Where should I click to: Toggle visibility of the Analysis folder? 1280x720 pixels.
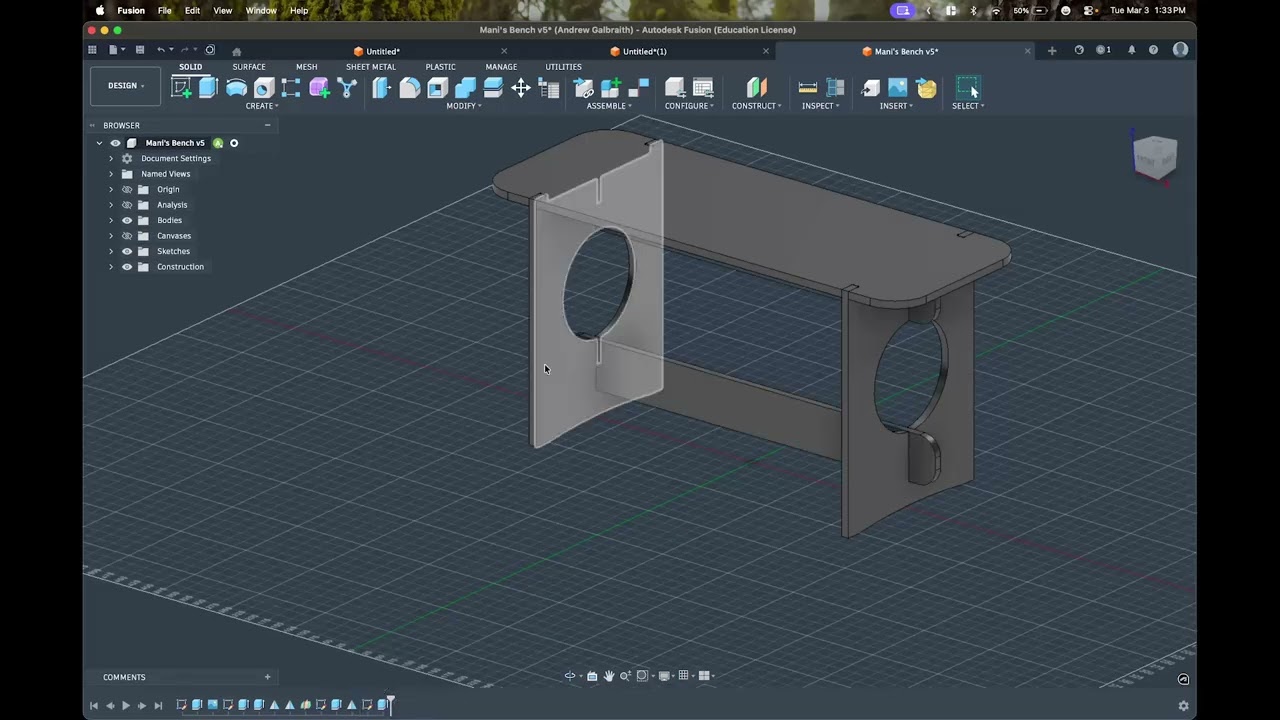point(127,205)
